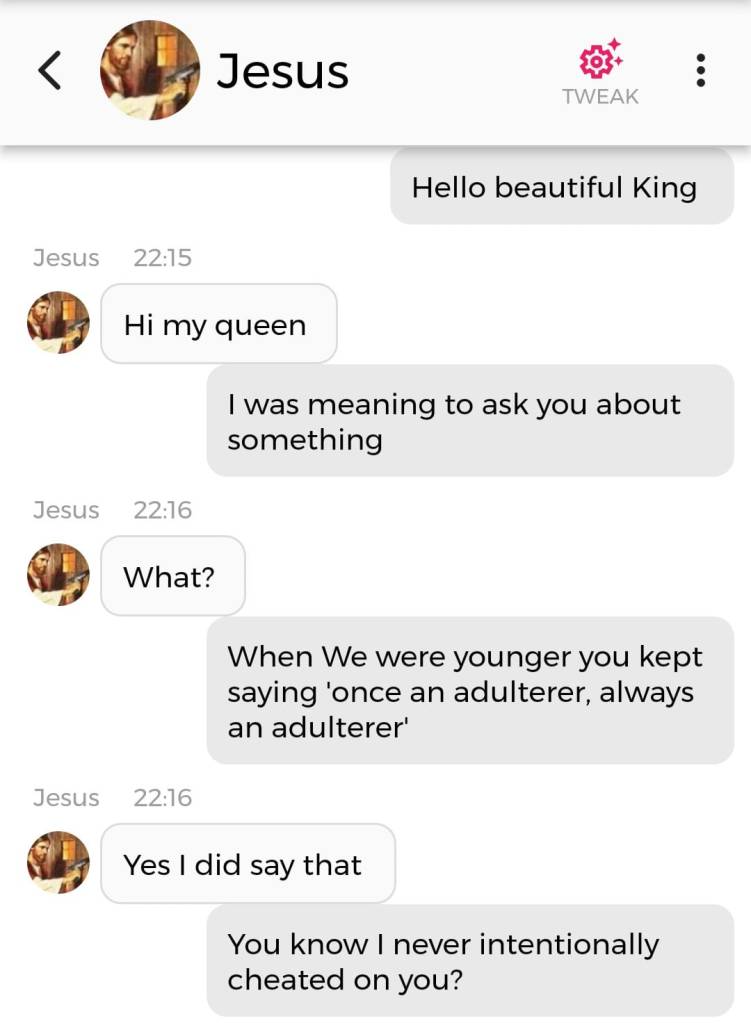The image size is (751, 1023).
Task: Select the "once an adulterer" message bubble
Action: coord(469,691)
